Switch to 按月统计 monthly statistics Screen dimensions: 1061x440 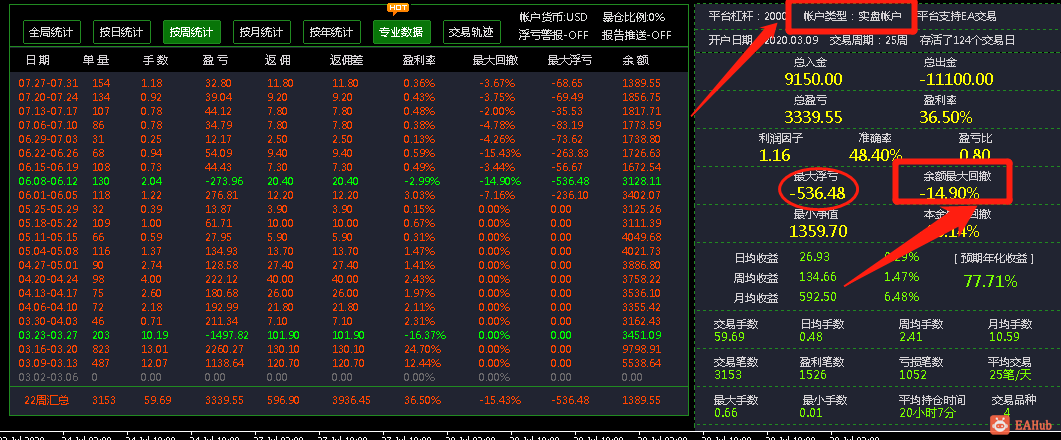point(262,32)
